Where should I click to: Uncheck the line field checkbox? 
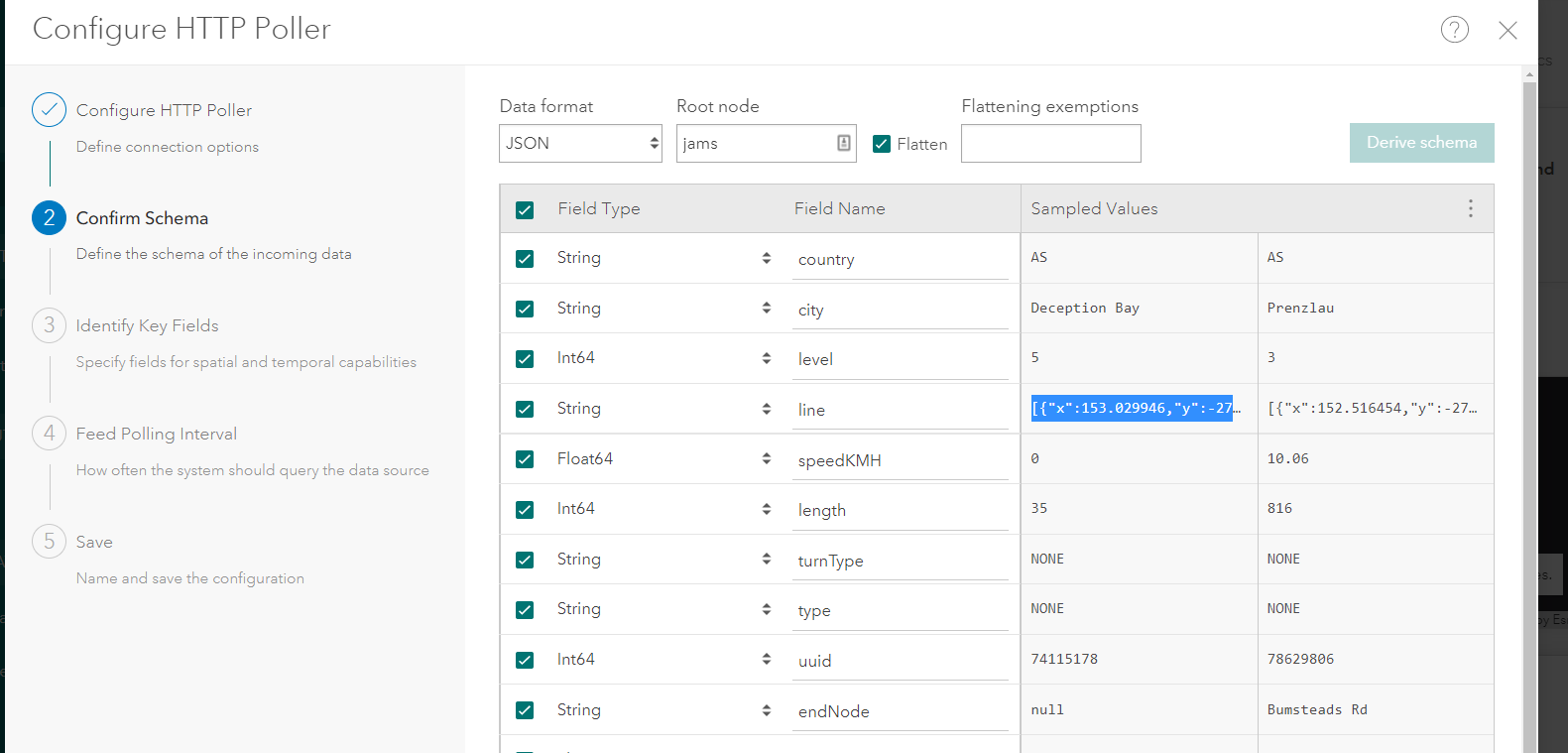(x=525, y=409)
